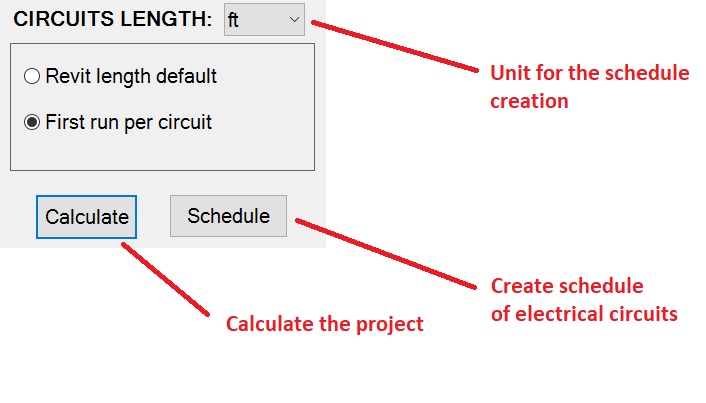This screenshot has width=706, height=403.
Task: Select the "Revit length default" radio circle
Action: (x=32, y=76)
